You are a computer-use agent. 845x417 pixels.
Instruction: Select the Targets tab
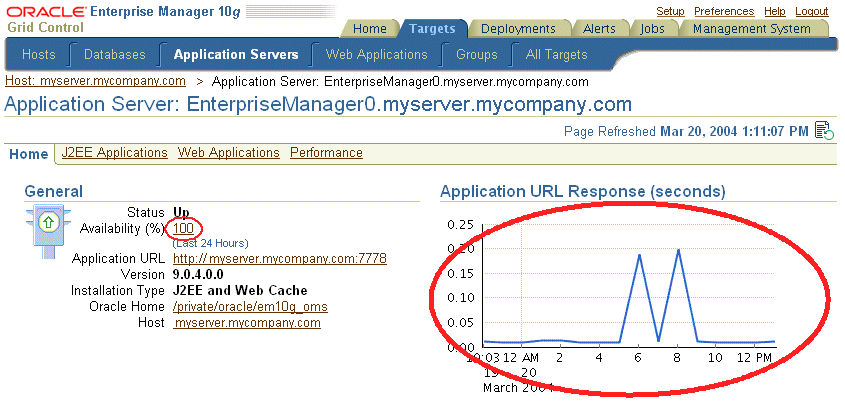[x=432, y=29]
